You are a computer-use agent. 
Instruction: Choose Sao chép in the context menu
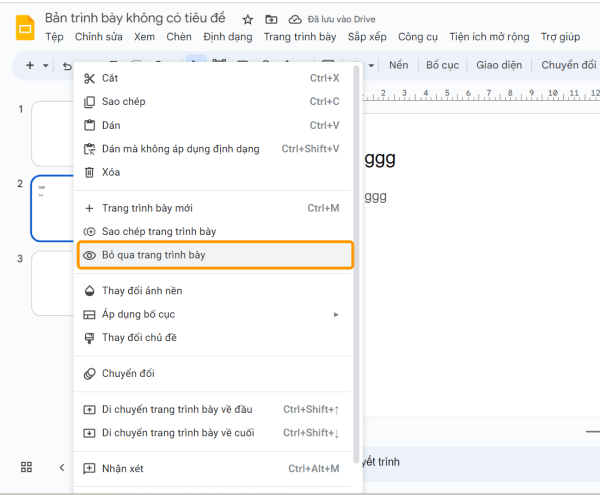pos(212,101)
